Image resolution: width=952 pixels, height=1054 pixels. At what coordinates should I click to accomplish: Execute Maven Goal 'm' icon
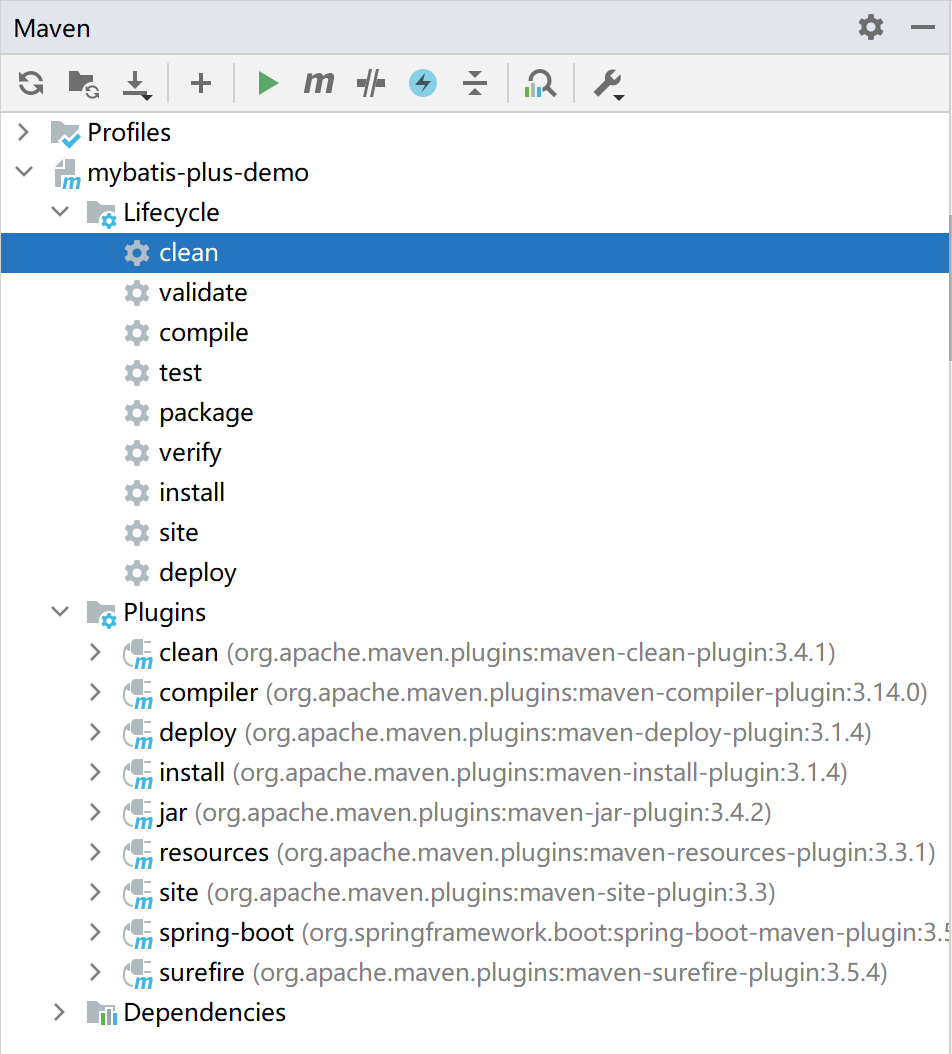319,83
